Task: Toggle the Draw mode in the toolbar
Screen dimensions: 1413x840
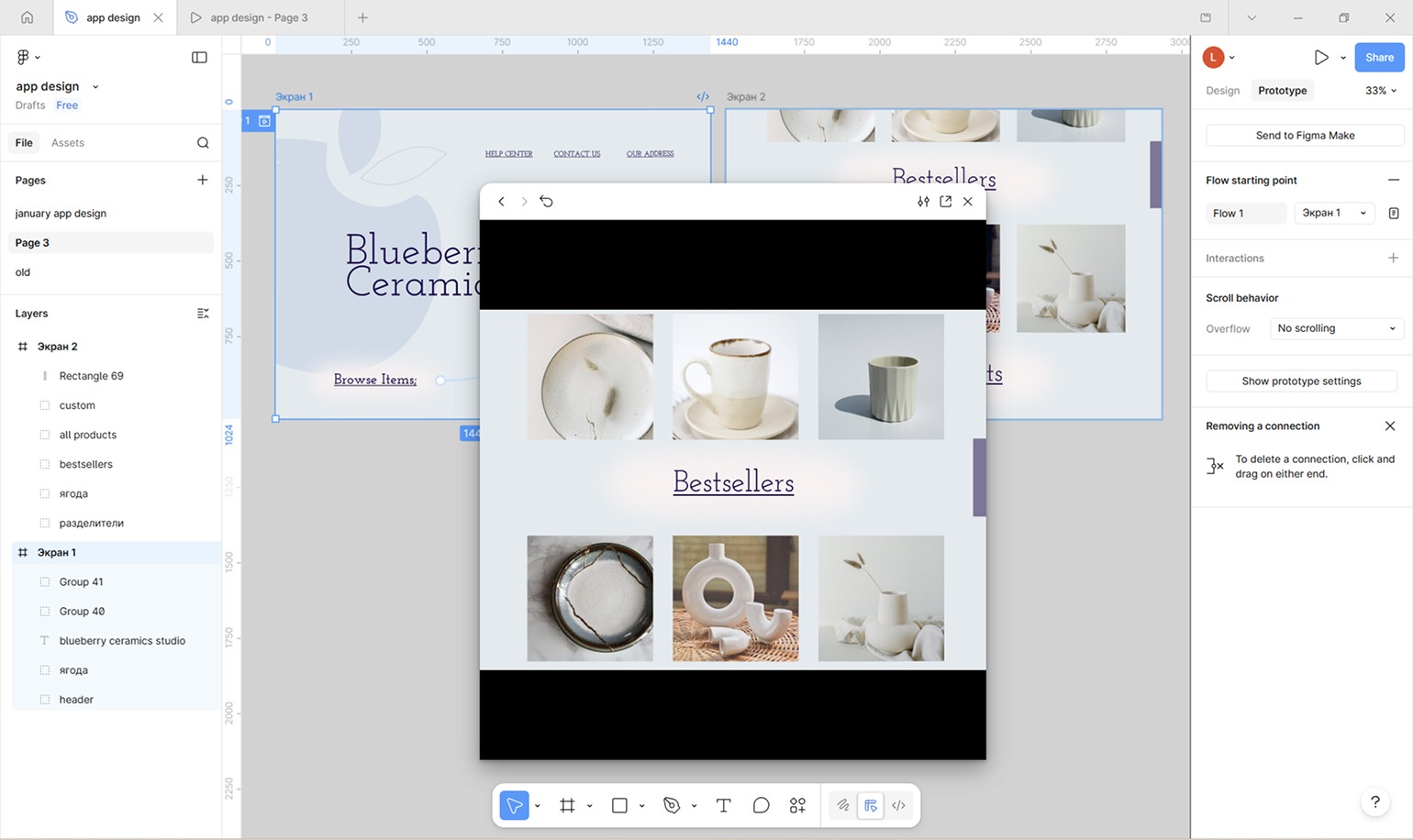Action: (842, 805)
